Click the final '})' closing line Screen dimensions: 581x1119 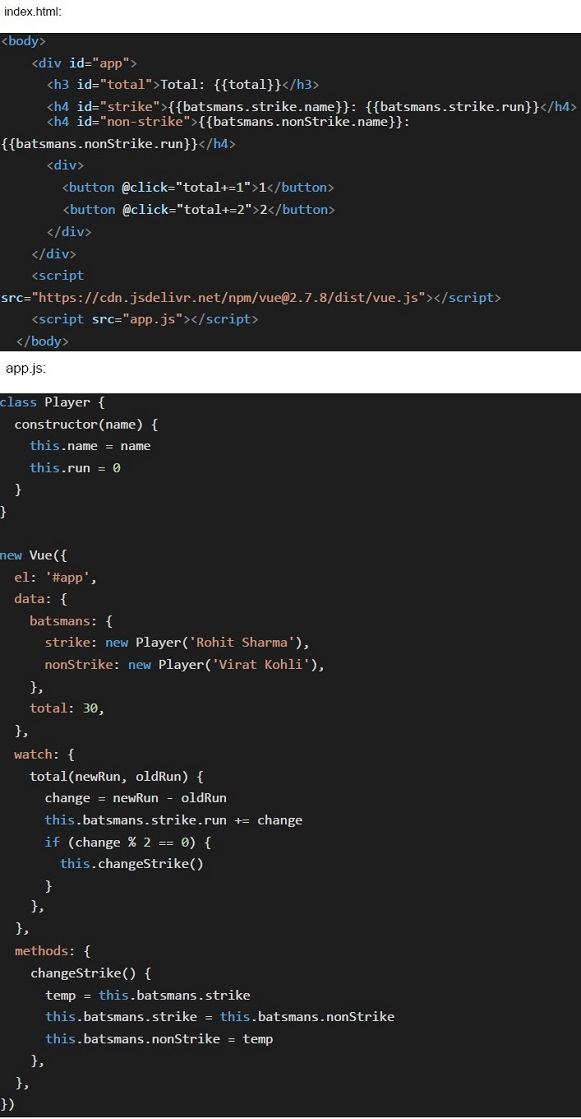click(7, 1105)
